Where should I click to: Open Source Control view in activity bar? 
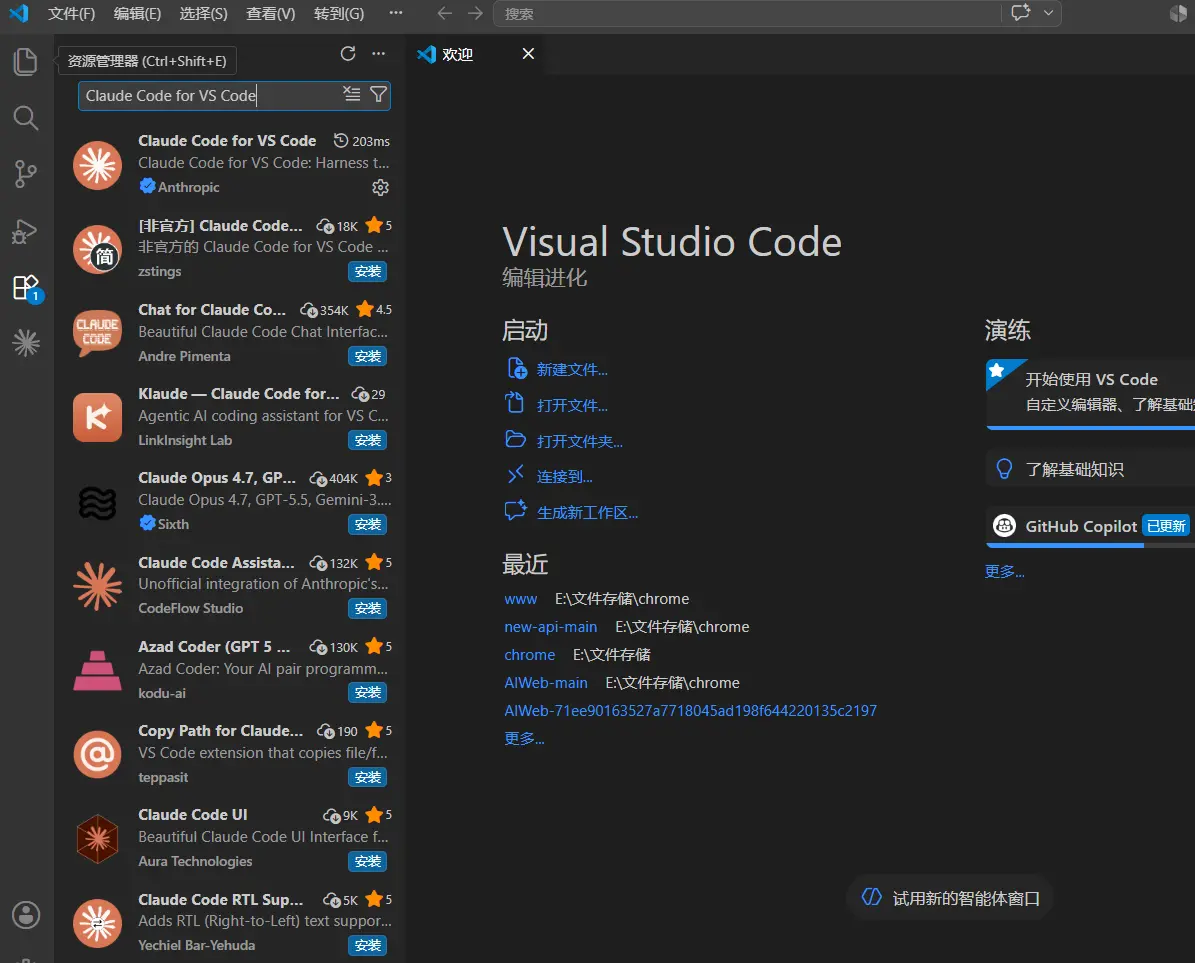(x=26, y=174)
